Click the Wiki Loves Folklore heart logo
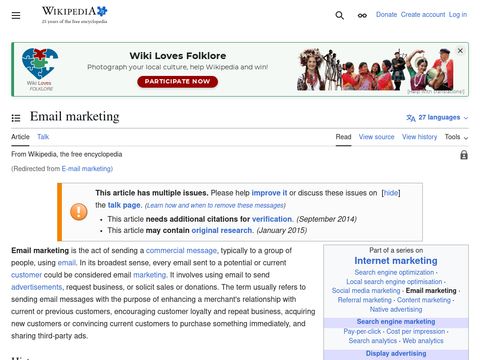The width and height of the screenshot is (480, 360). click(x=40, y=69)
